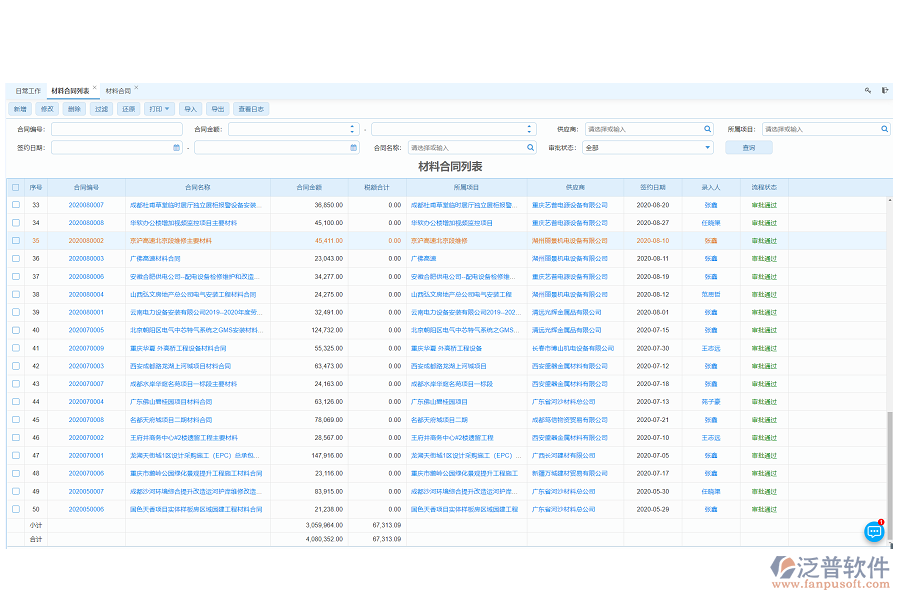Select the checkbox for row 50
The width and height of the screenshot is (900, 600).
pos(15,509)
